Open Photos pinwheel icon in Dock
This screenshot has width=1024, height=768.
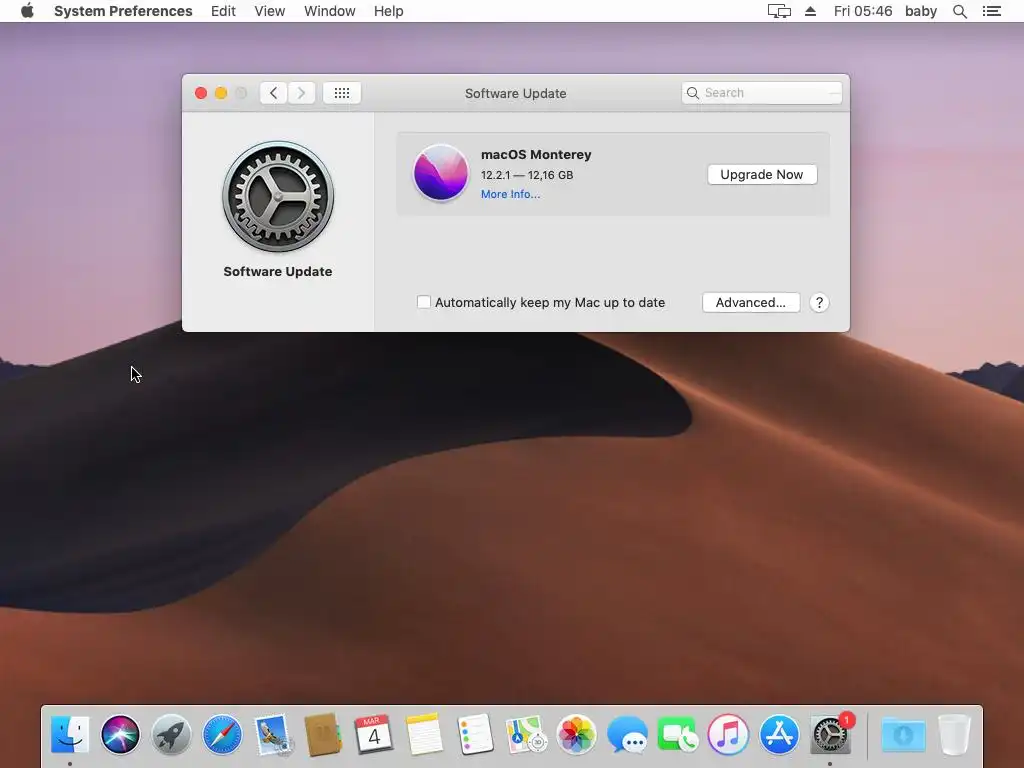(576, 734)
